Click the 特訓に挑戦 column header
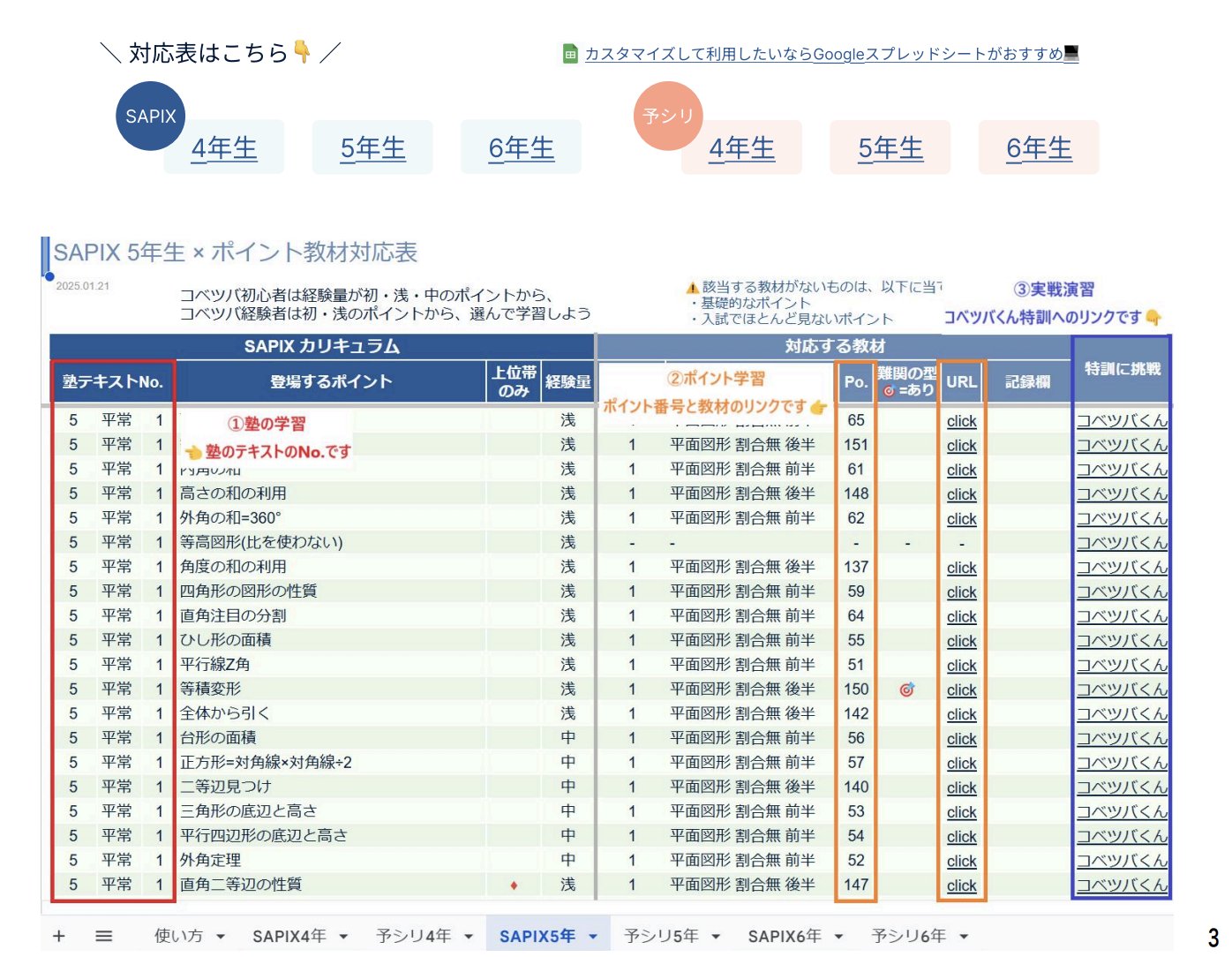 (1122, 369)
